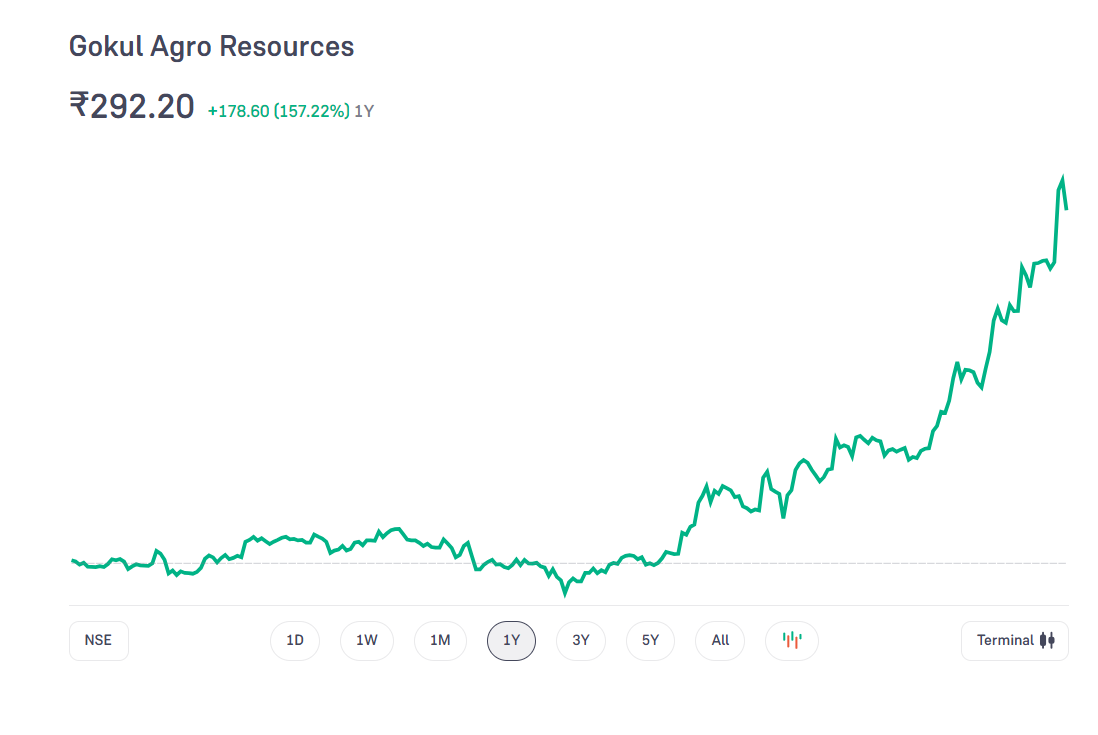
Task: Switch chart range to 5Y
Action: pos(650,640)
